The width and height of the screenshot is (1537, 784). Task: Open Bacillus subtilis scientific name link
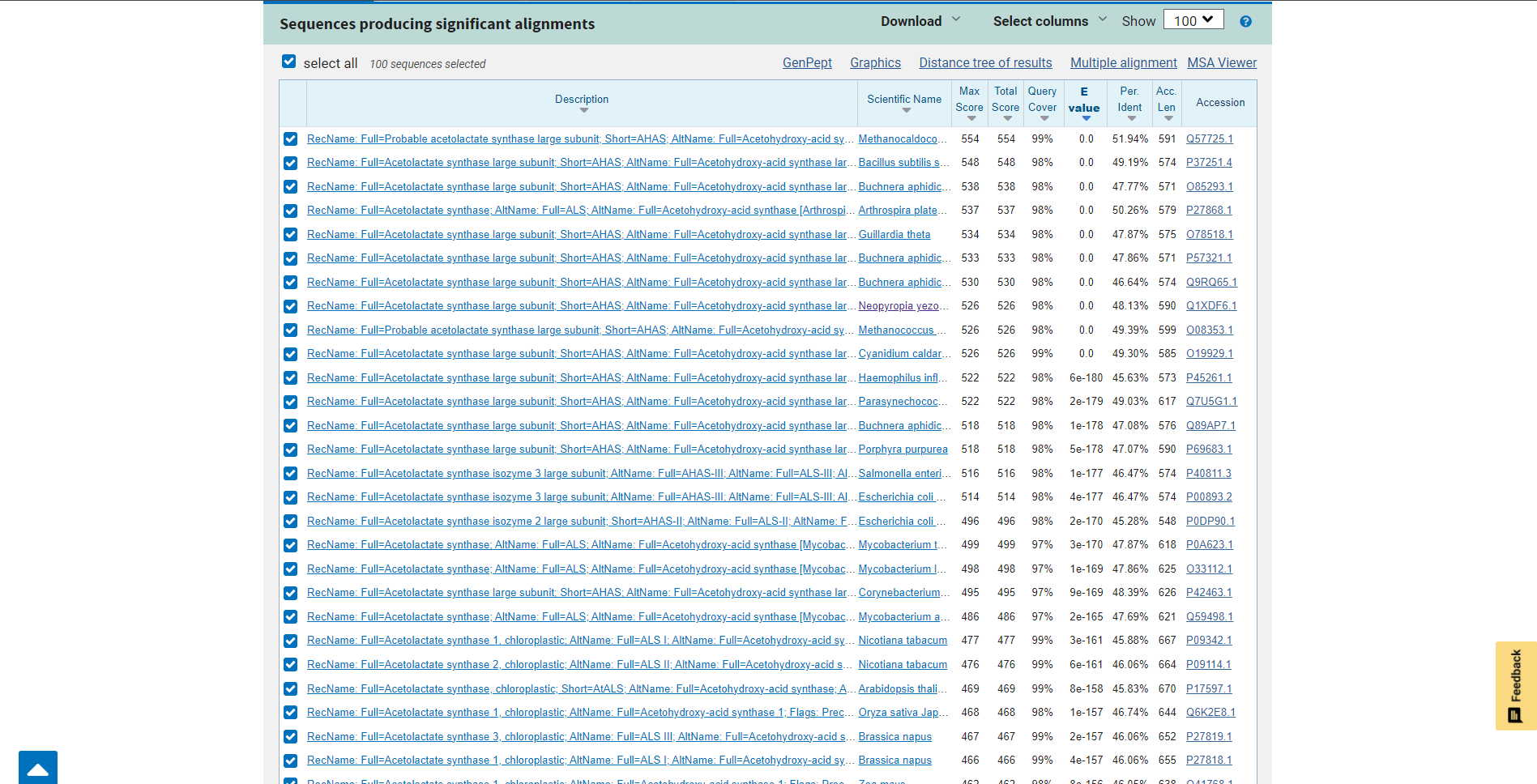903,163
